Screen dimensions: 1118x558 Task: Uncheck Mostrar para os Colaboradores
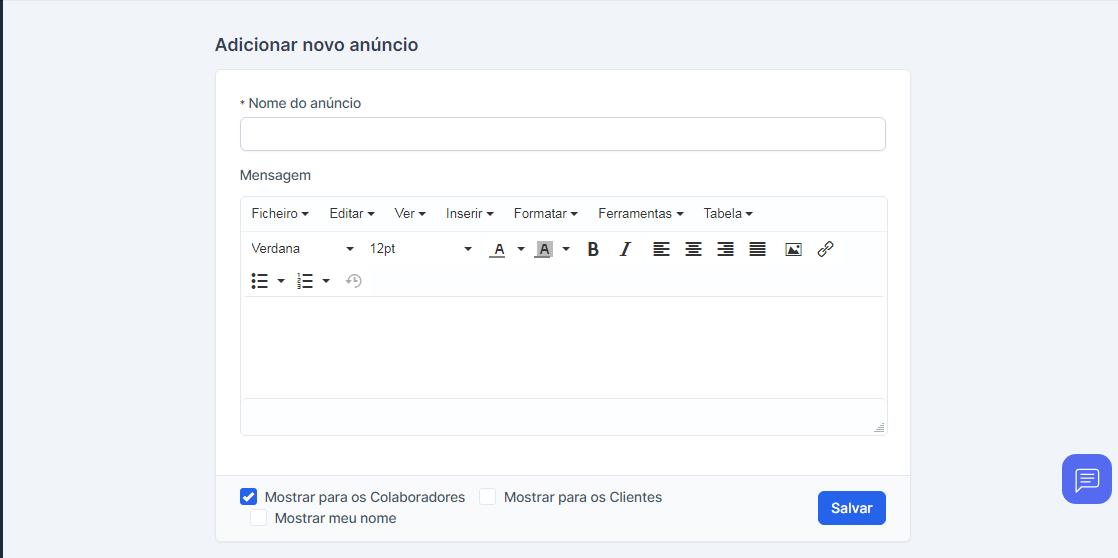(x=249, y=497)
